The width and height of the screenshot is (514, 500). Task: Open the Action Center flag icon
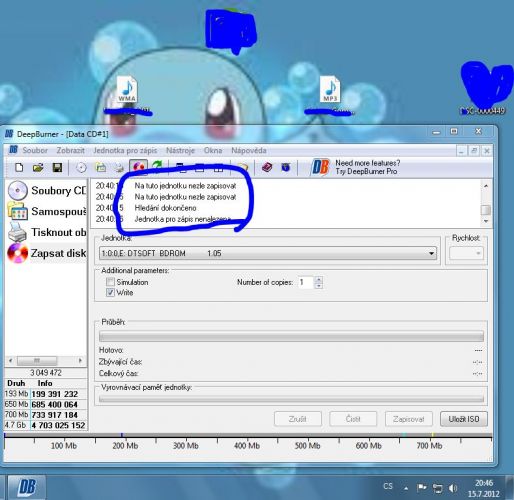click(421, 488)
